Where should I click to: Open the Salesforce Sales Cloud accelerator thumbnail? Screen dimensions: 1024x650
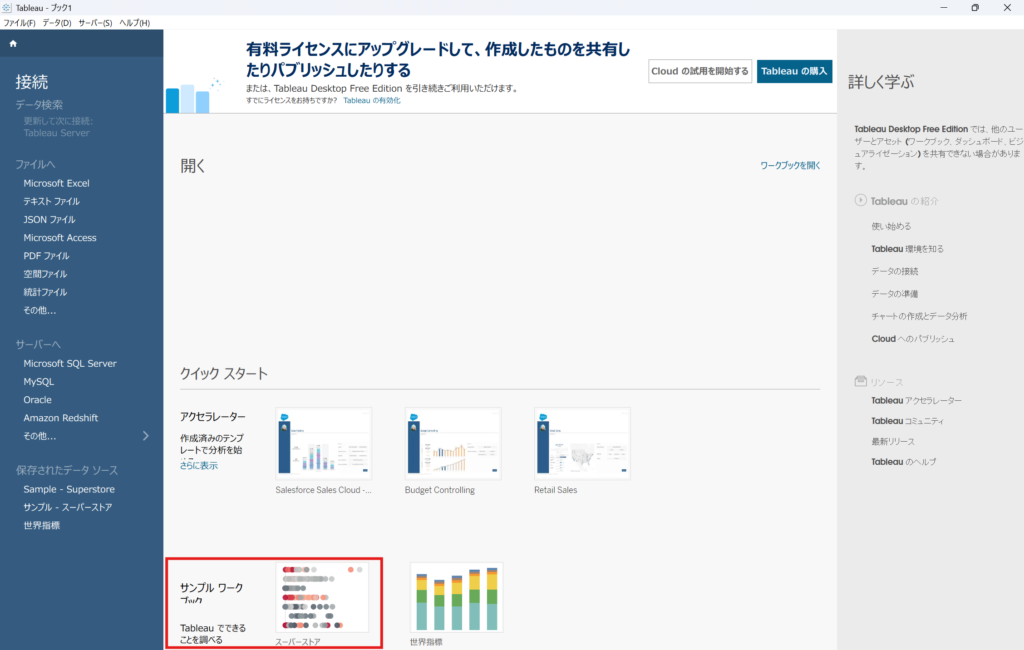(323, 443)
